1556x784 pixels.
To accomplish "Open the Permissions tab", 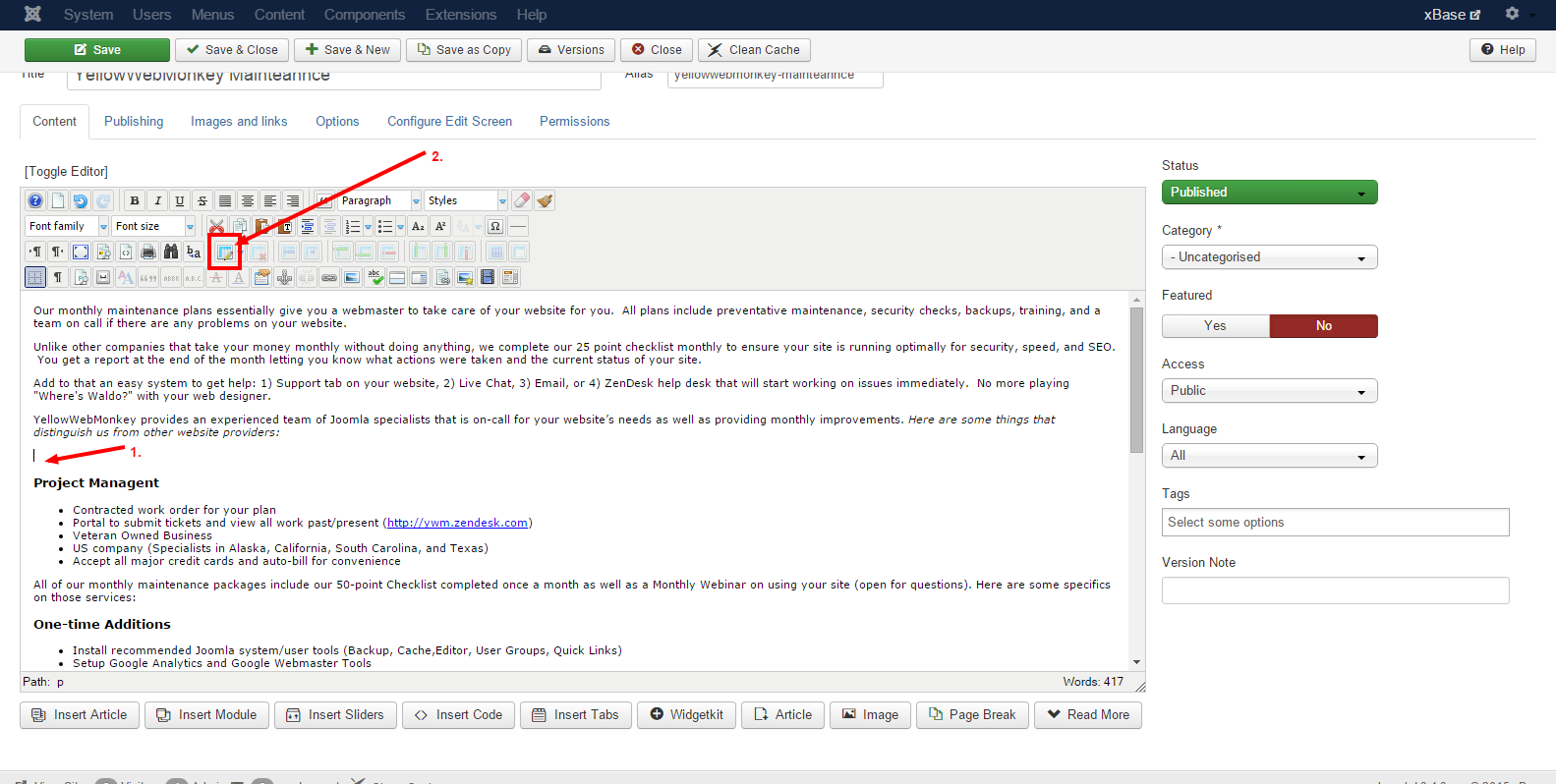I will coord(575,122).
